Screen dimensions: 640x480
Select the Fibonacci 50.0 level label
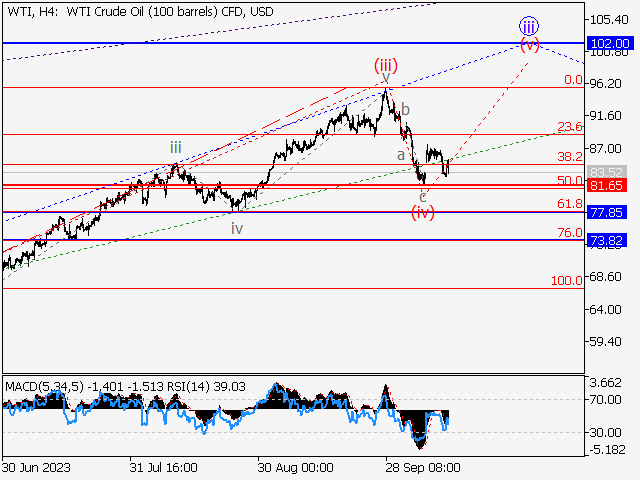(x=570, y=180)
